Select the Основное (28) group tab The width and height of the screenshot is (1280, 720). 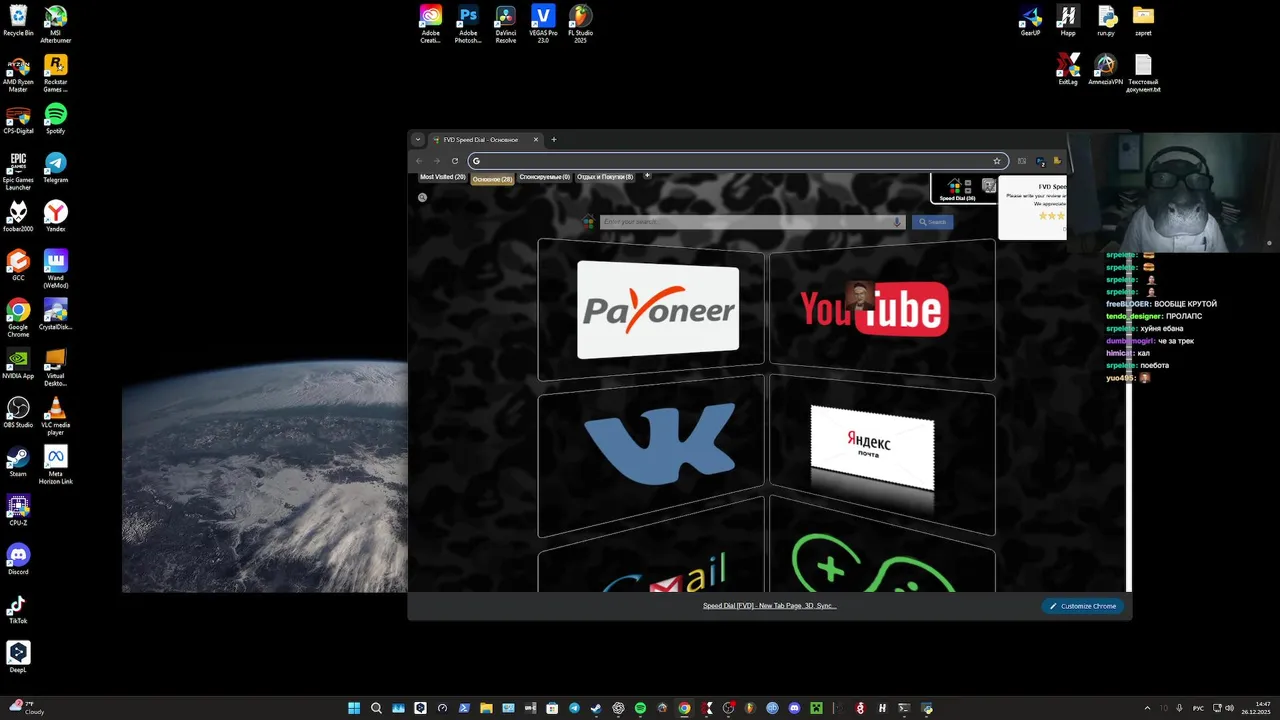click(x=492, y=179)
